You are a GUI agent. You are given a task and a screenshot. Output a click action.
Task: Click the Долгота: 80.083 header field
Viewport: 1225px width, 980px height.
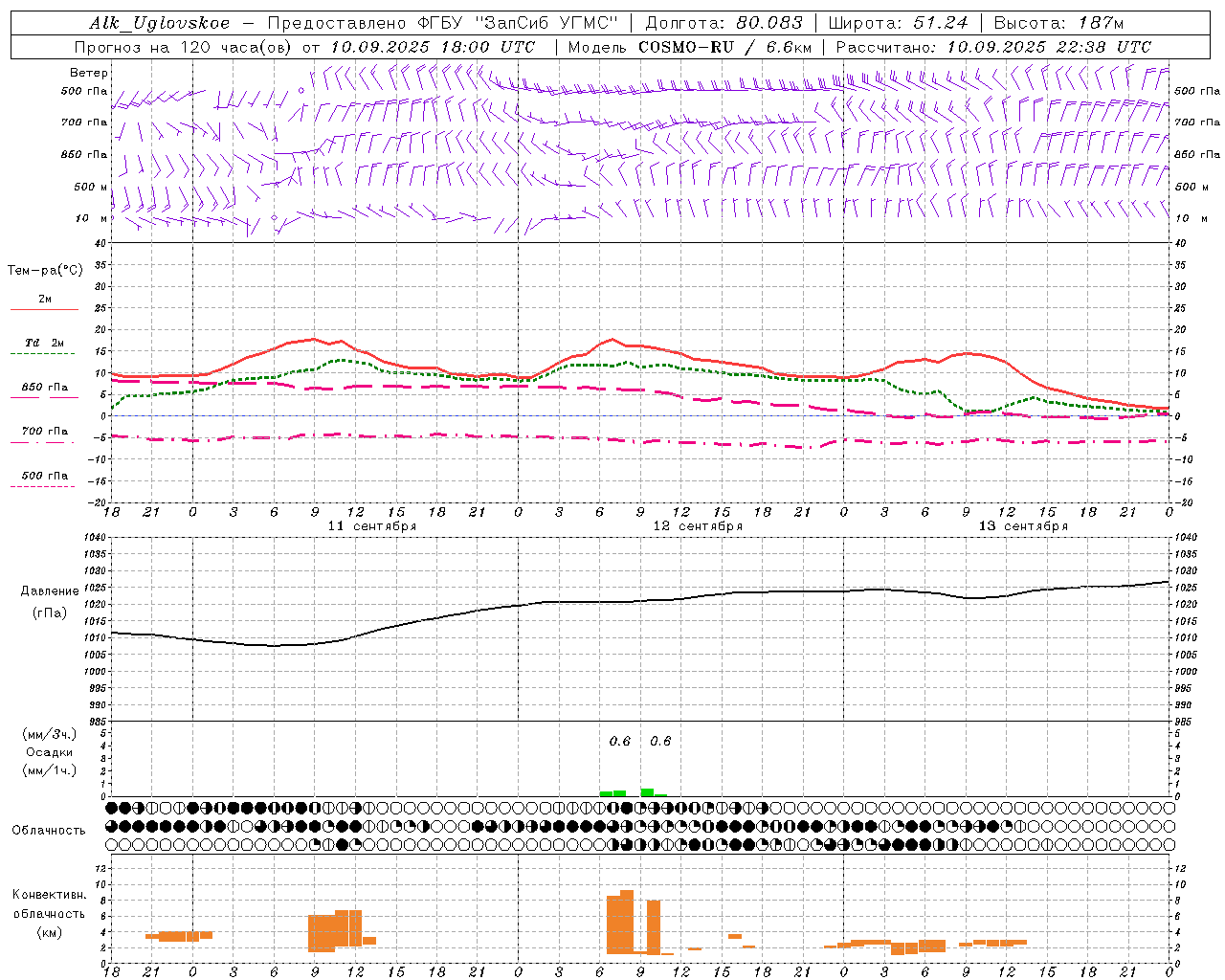[724, 23]
